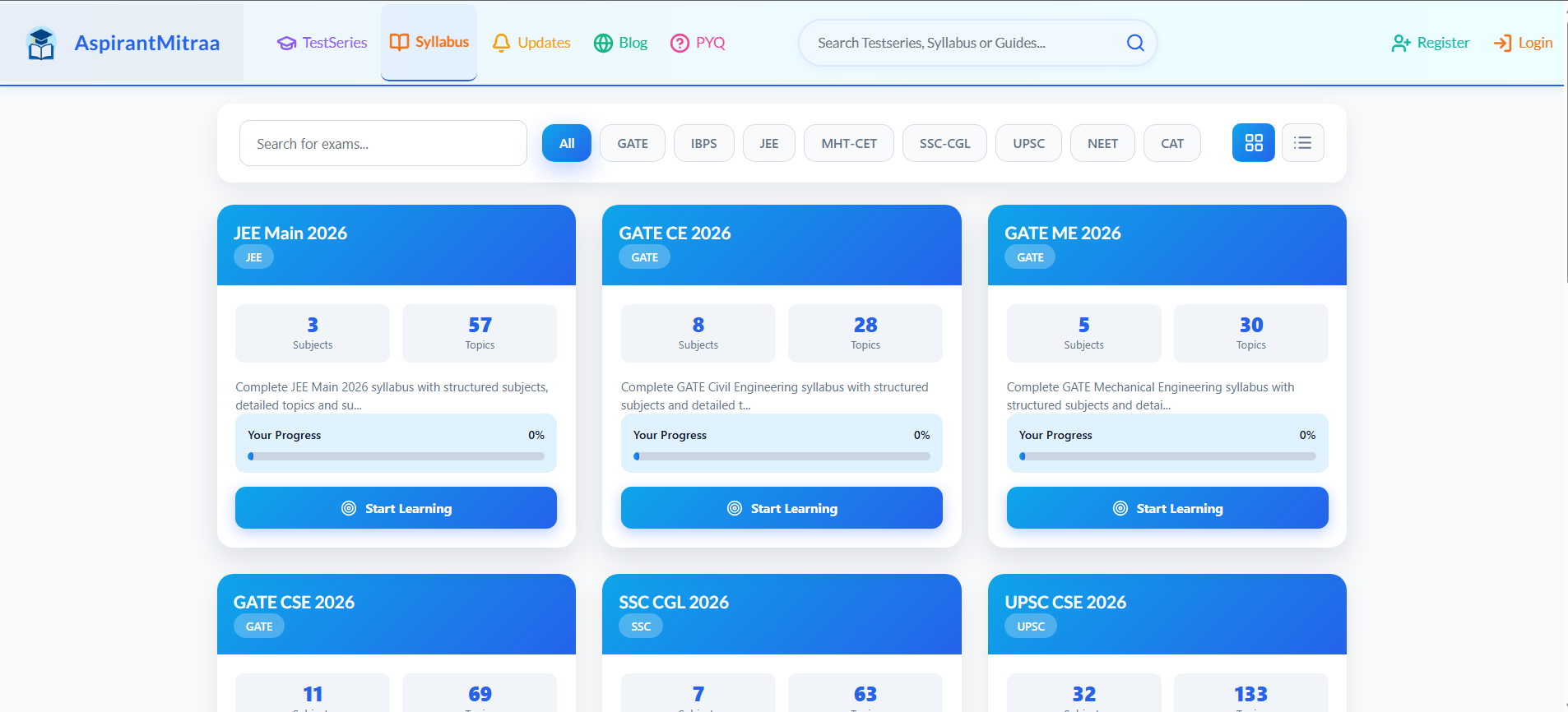Click the GATE tag on GATE ME 2026
Screen dimensions: 1568x712
point(1030,257)
